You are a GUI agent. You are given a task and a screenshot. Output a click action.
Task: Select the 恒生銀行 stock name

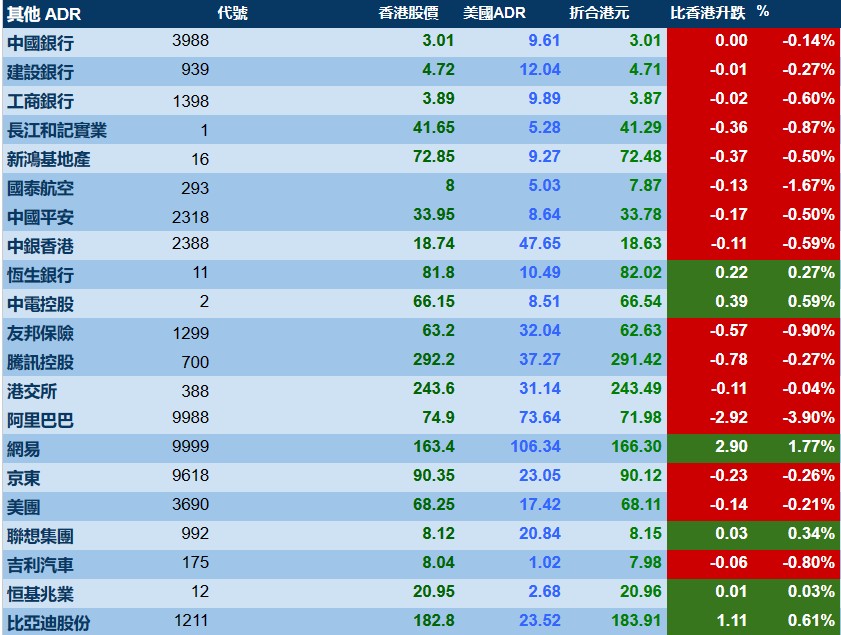pyautogui.click(x=40, y=275)
